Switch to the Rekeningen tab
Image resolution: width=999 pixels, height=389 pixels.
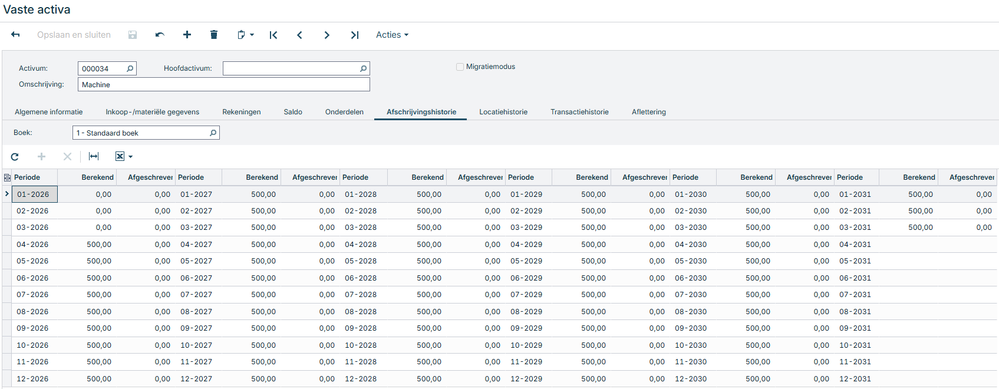[x=241, y=112]
